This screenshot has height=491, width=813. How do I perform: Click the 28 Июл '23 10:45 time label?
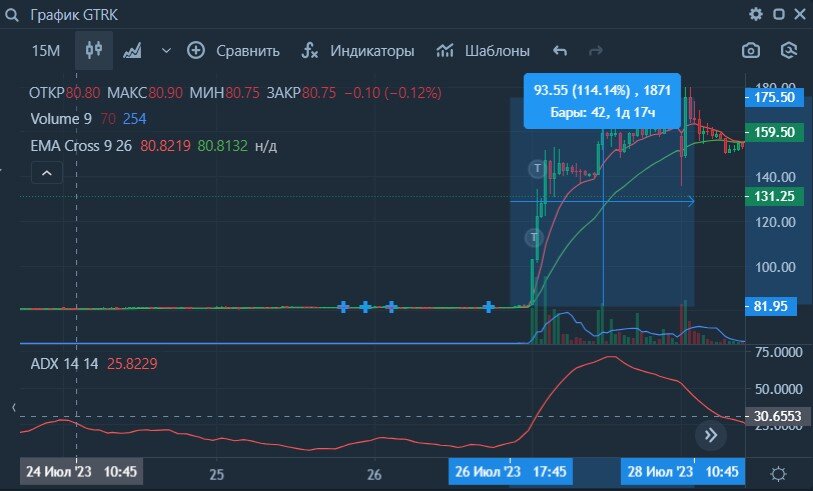[683, 472]
